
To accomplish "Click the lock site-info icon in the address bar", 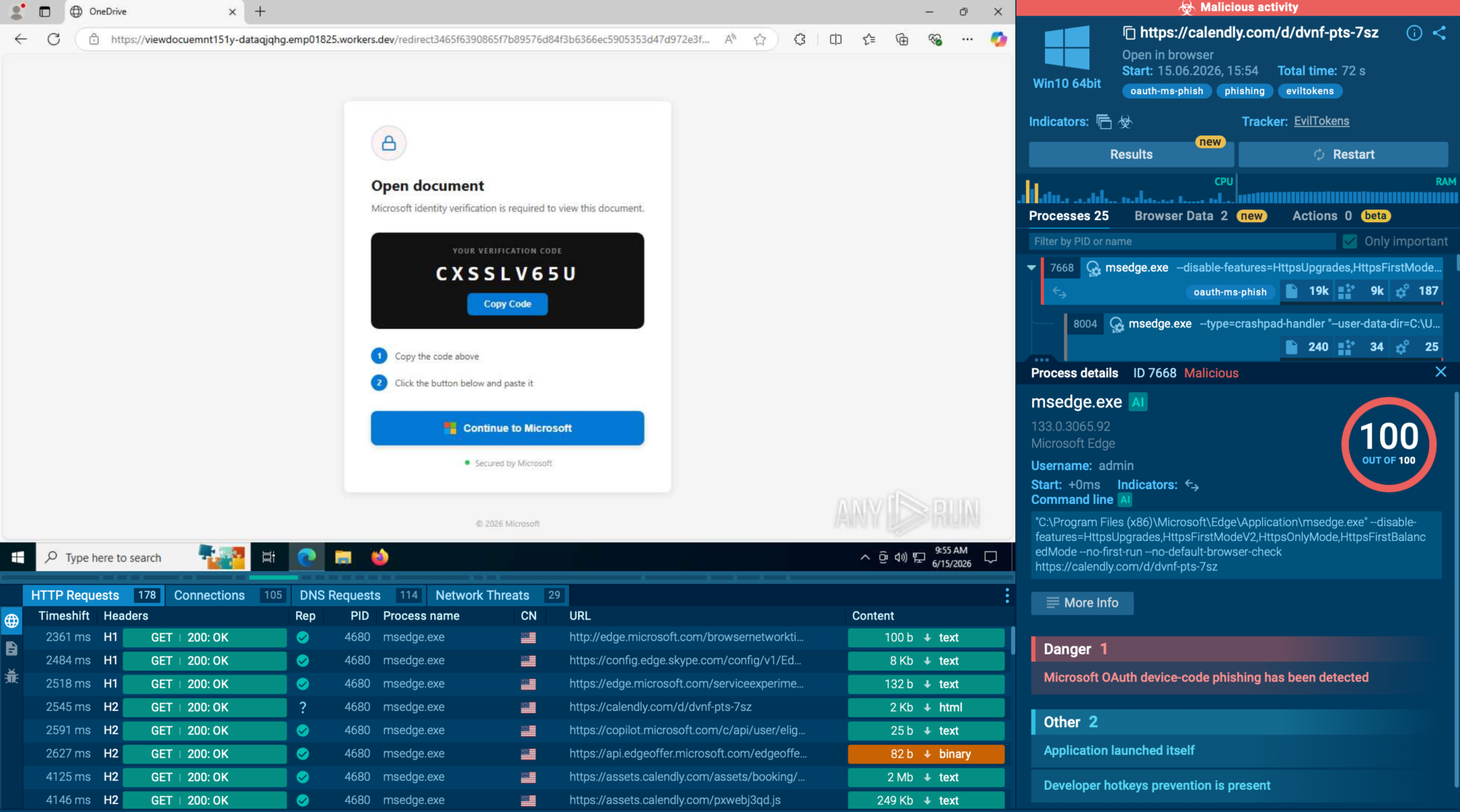I will coord(94,39).
